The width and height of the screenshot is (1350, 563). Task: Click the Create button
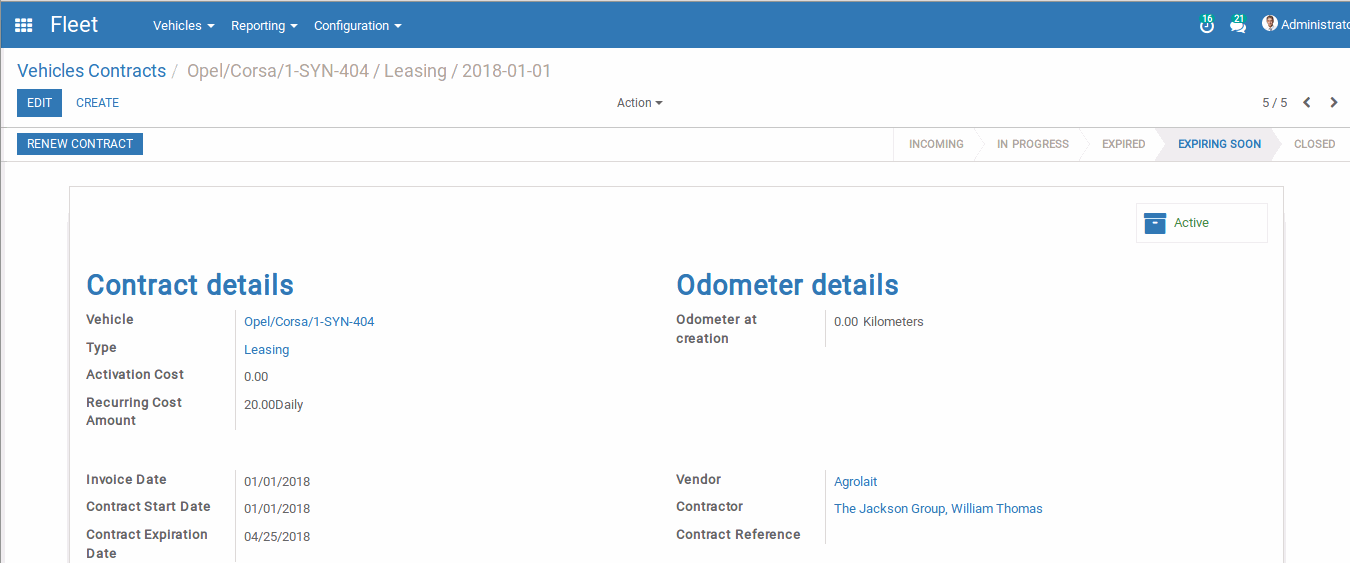coord(97,103)
